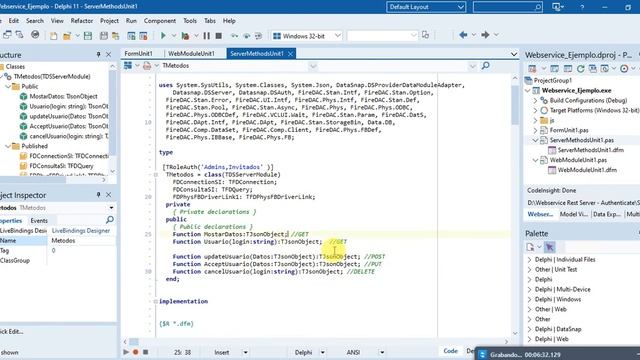
Task: Click Help question mark in title bar
Action: (x=582, y=7)
